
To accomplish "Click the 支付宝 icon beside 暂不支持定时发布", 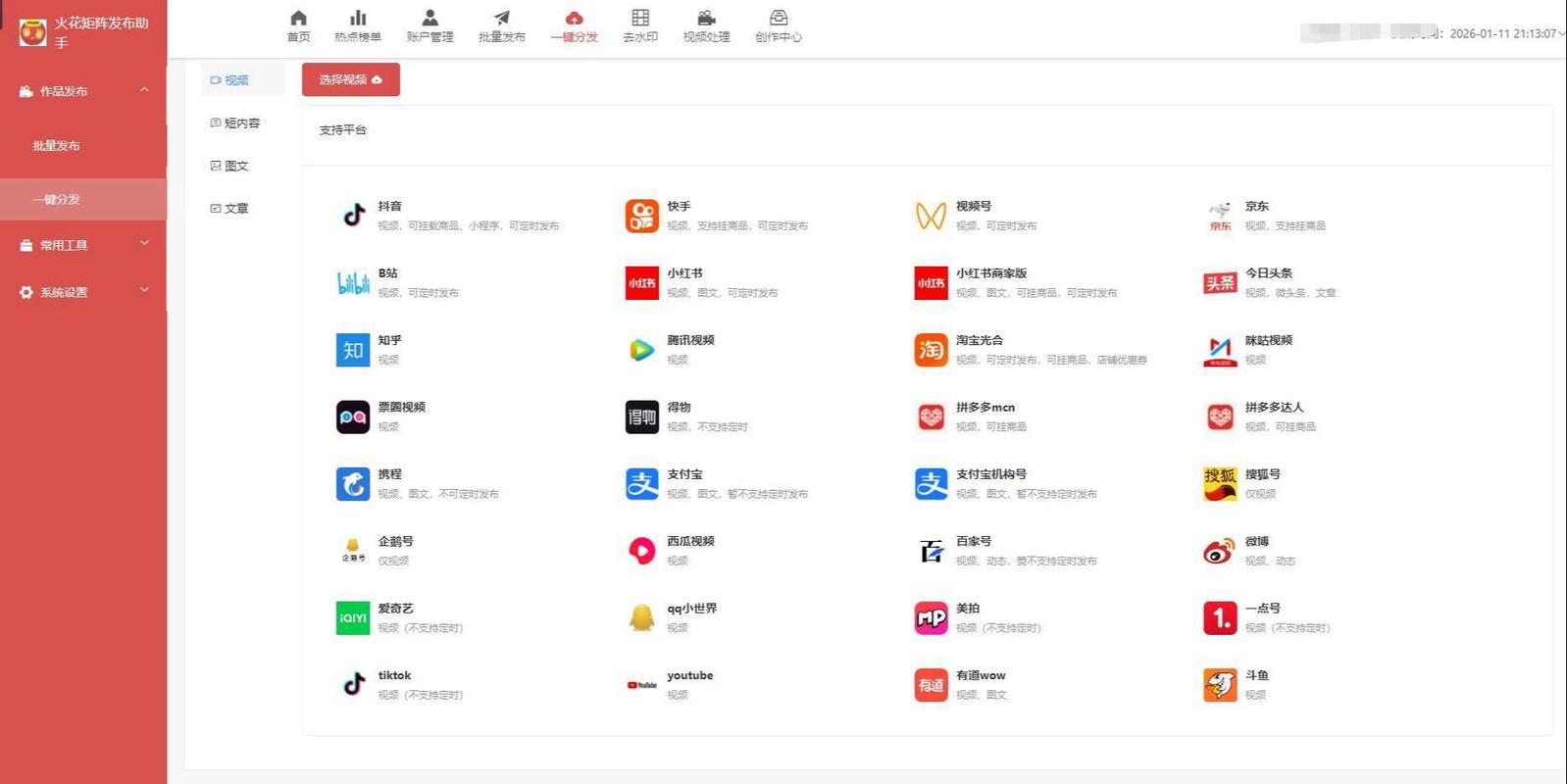I will pos(642,484).
